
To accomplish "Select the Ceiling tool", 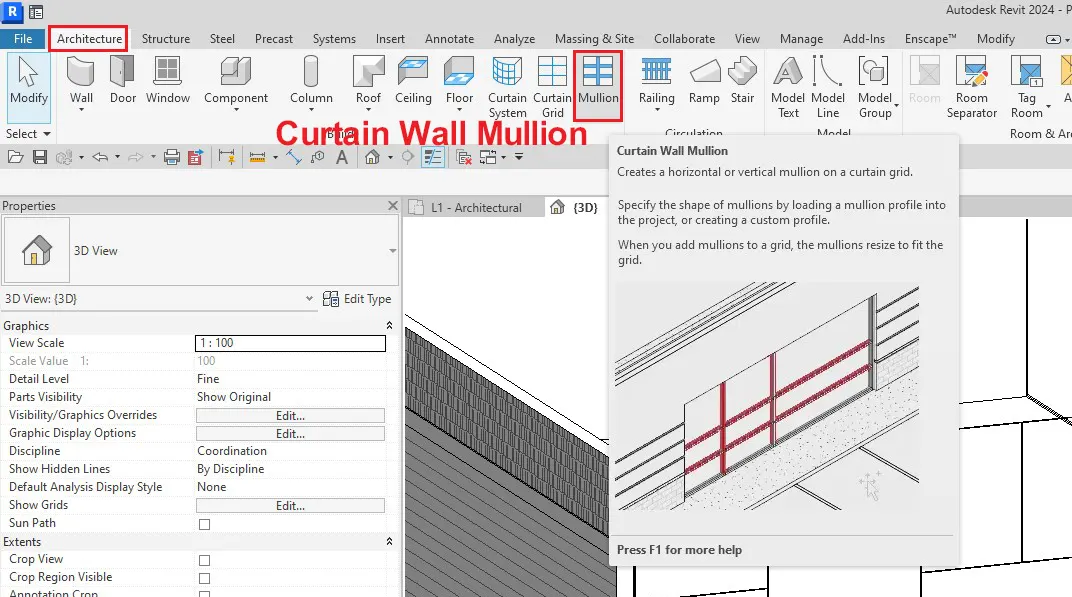I will coord(413,81).
